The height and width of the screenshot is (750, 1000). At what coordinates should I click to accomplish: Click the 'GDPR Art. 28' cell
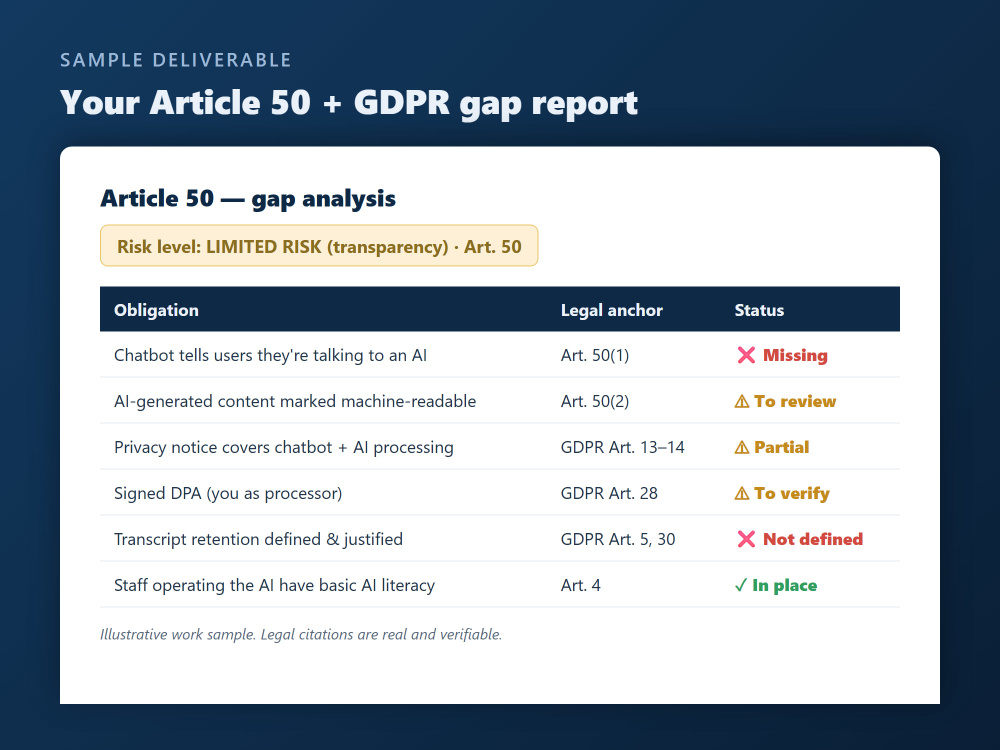coord(609,493)
